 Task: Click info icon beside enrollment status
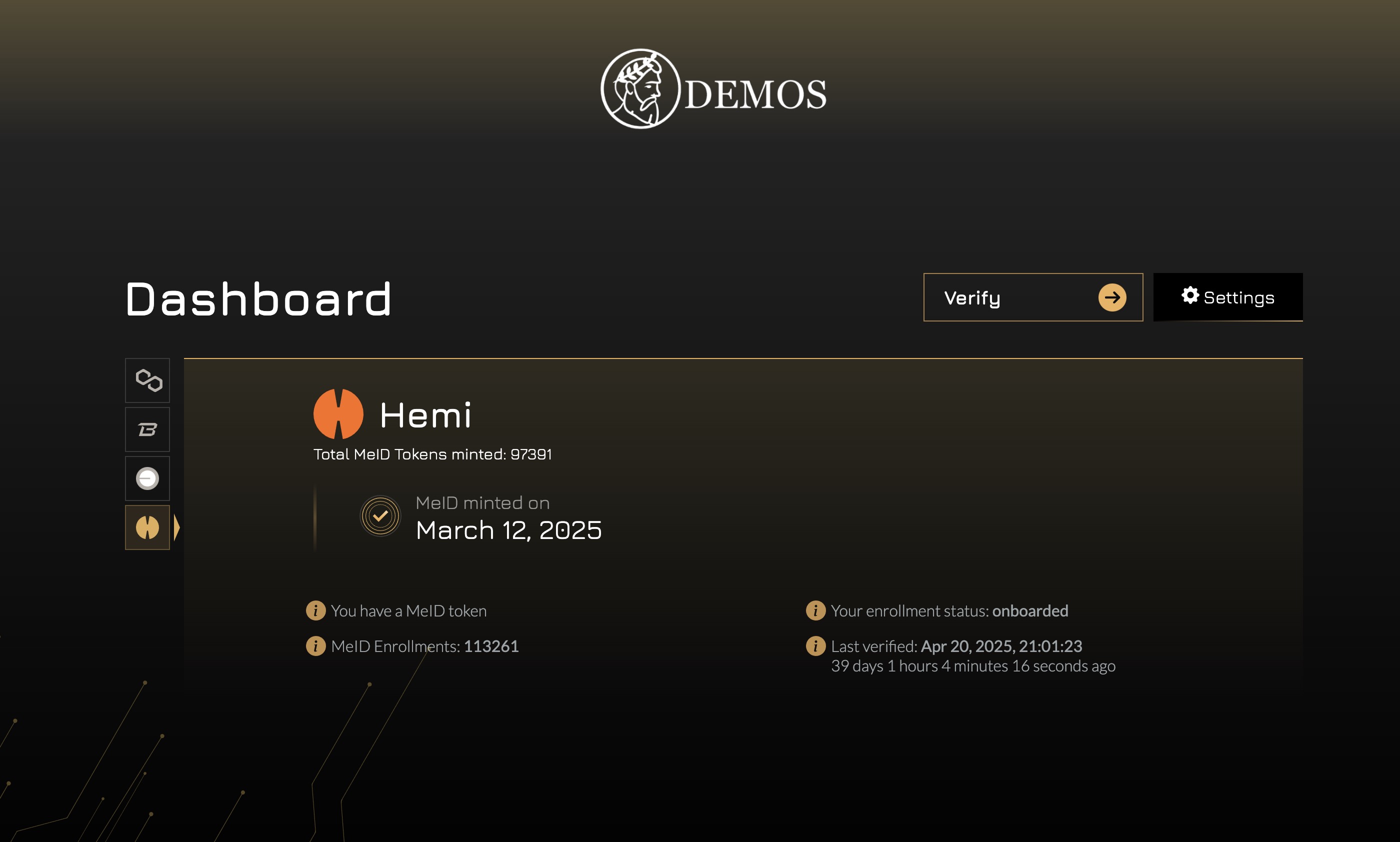click(815, 610)
